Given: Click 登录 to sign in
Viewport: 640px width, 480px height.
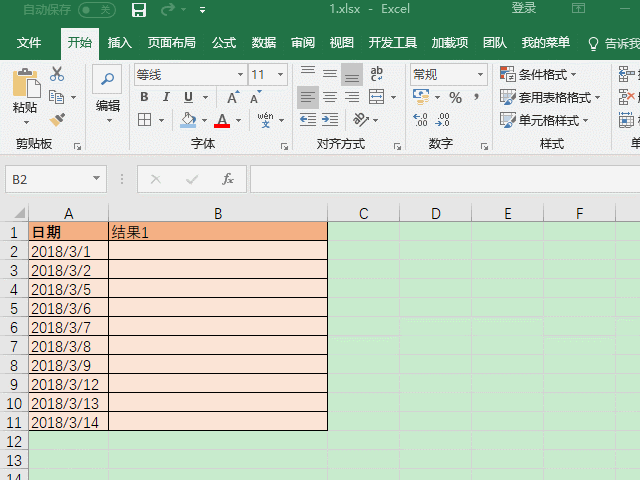Looking at the screenshot, I should click(x=524, y=9).
